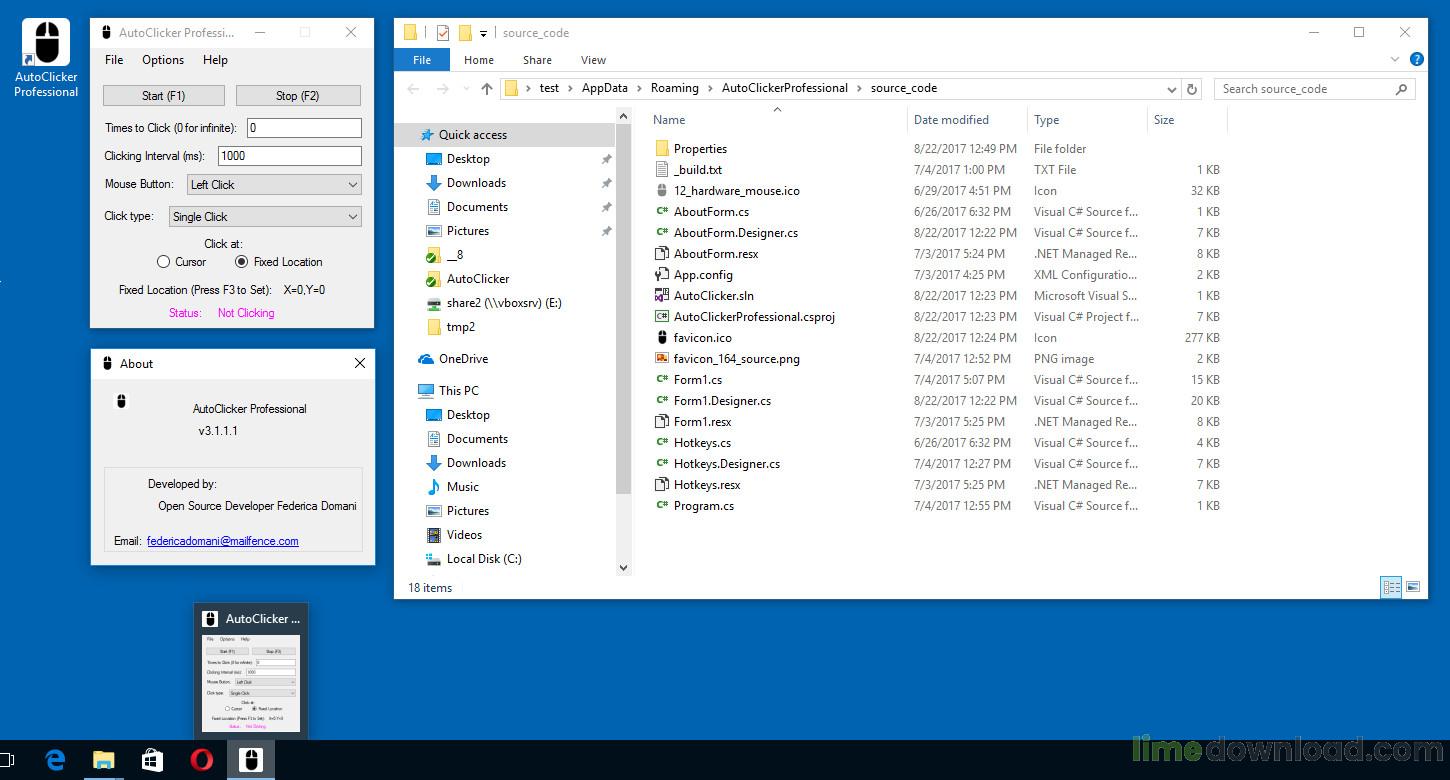Click the federicadomani@mailfence.com email link
Image resolution: width=1450 pixels, height=780 pixels.
pos(222,541)
